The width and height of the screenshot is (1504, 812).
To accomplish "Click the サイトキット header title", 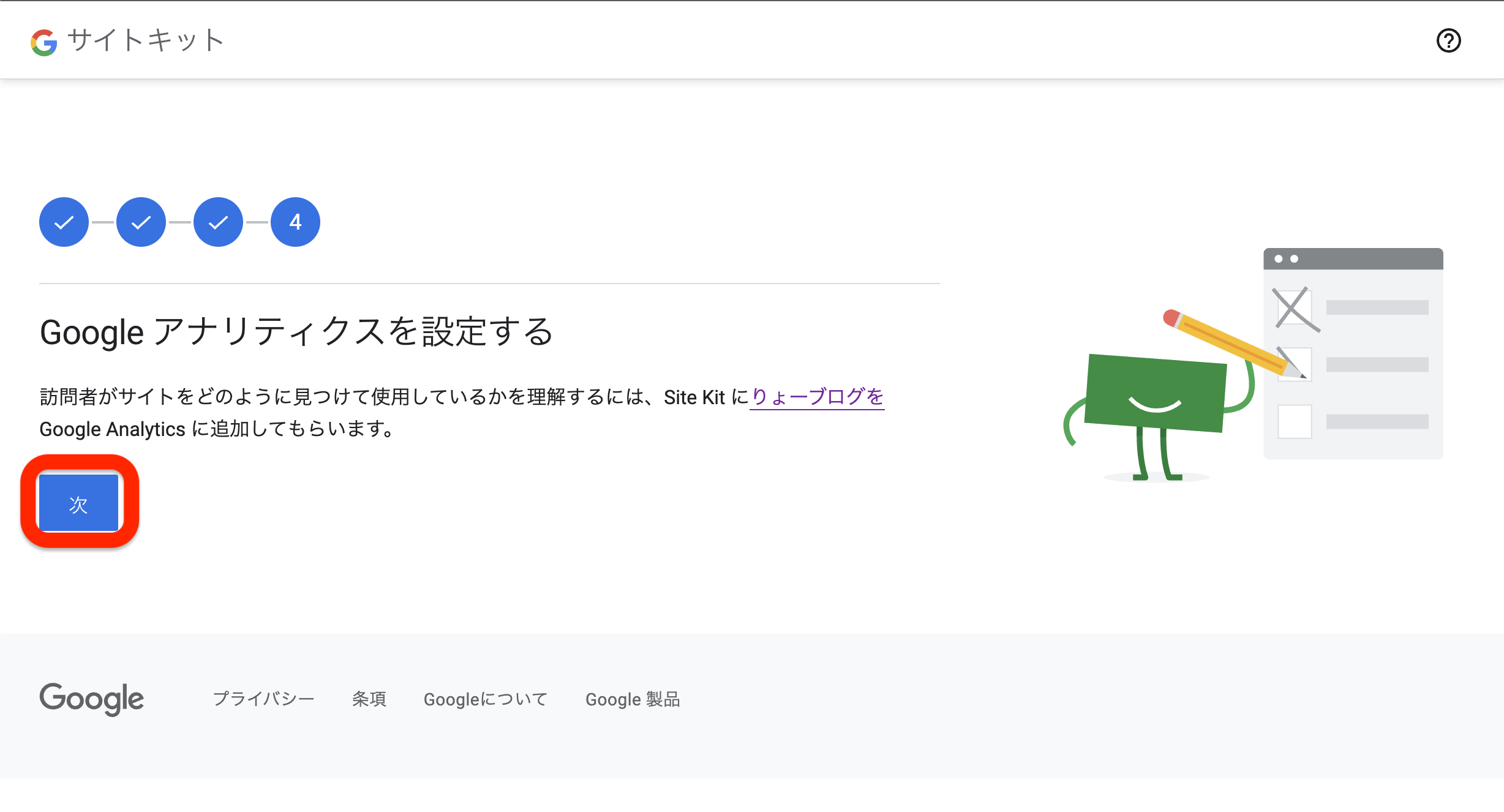I will [146, 40].
